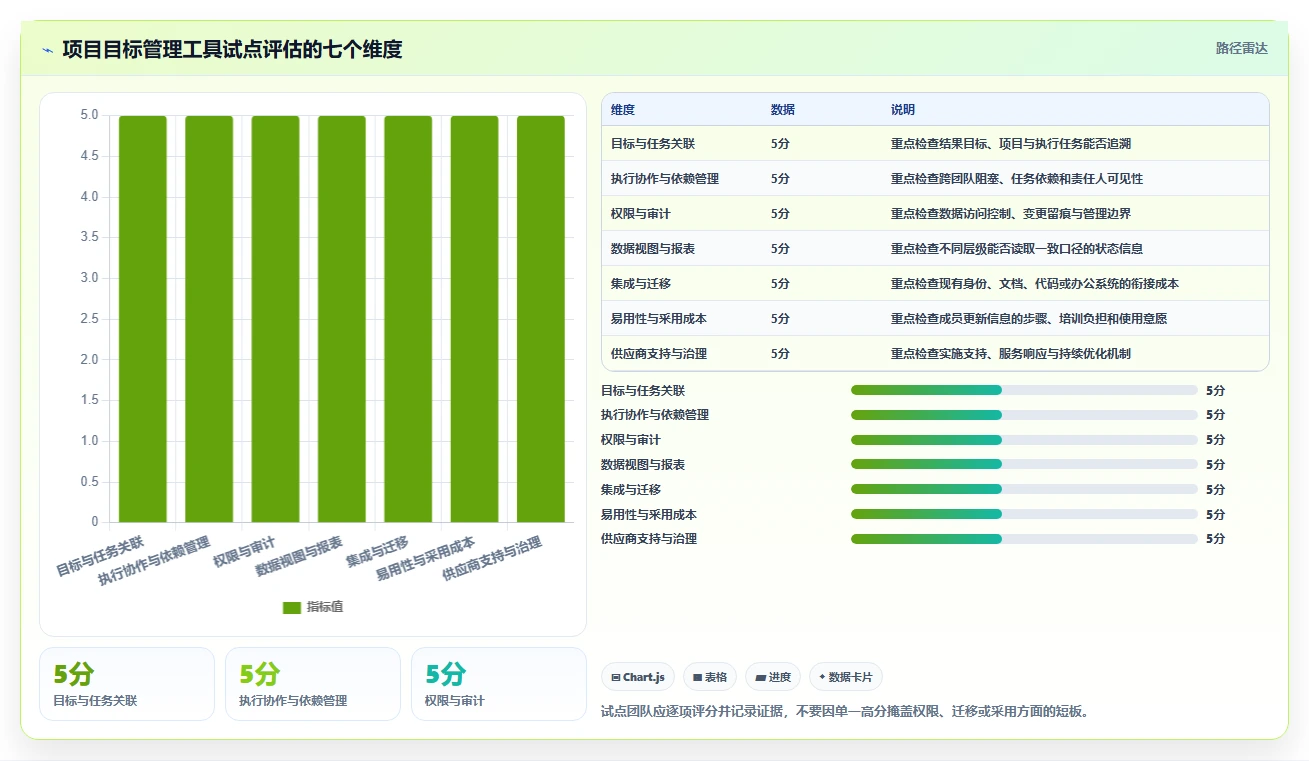
Task: Click the title 项目目标管理工具试点评估的七个维度
Action: tap(232, 49)
